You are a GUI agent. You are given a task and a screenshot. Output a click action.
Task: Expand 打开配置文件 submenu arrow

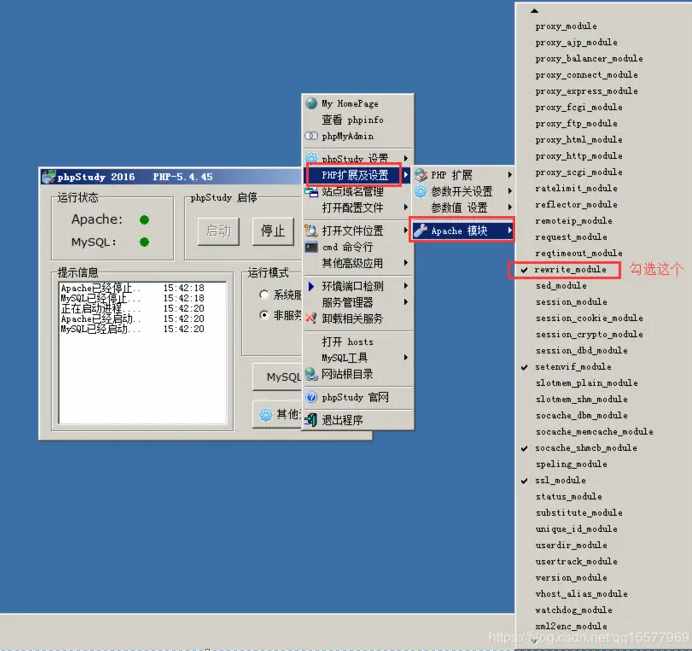(x=406, y=207)
